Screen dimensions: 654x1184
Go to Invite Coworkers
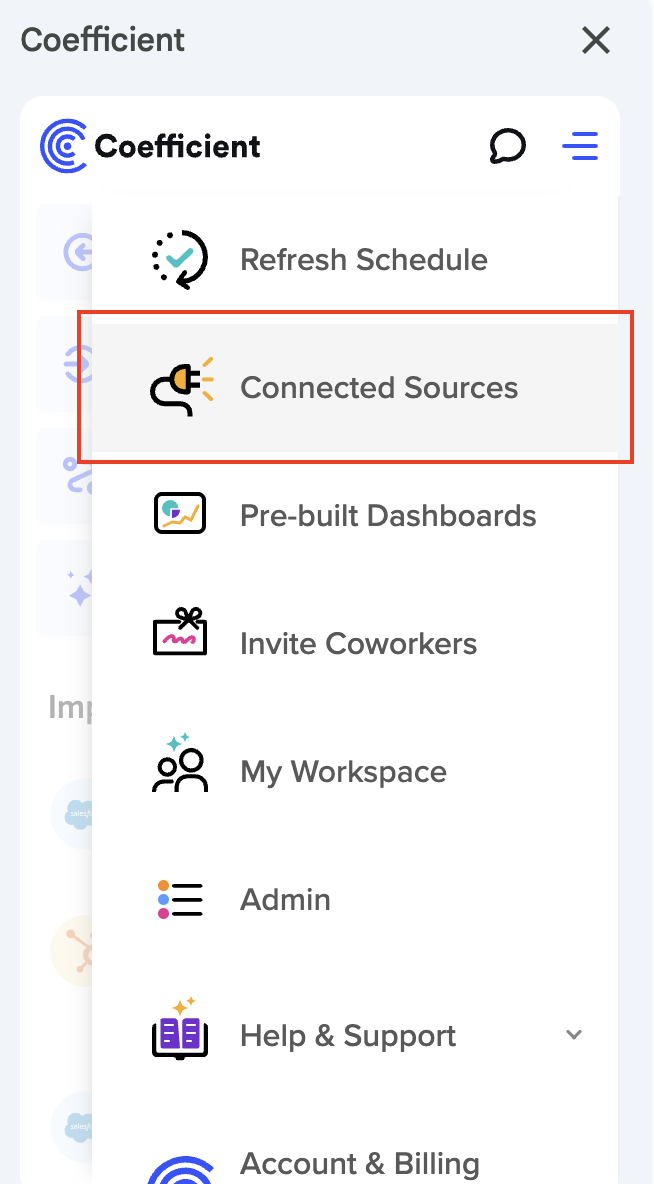(x=358, y=643)
